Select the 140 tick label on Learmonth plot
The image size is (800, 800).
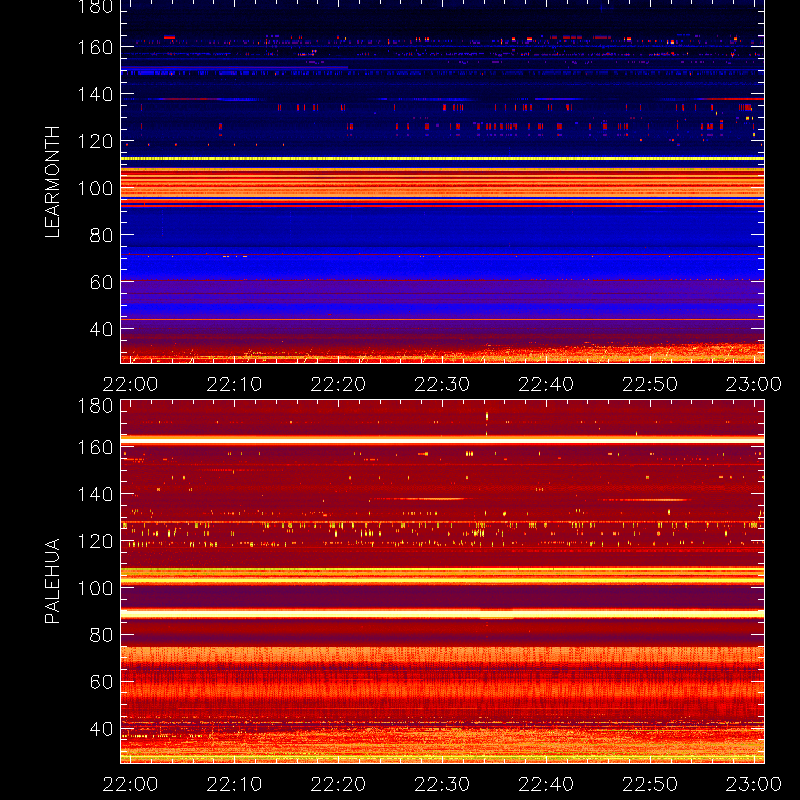(95, 94)
